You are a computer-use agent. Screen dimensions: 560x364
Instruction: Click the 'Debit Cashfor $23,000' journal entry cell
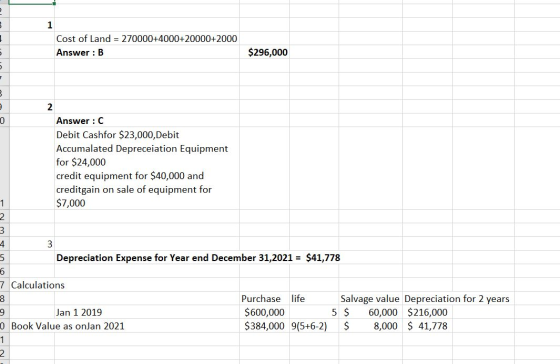(147, 168)
